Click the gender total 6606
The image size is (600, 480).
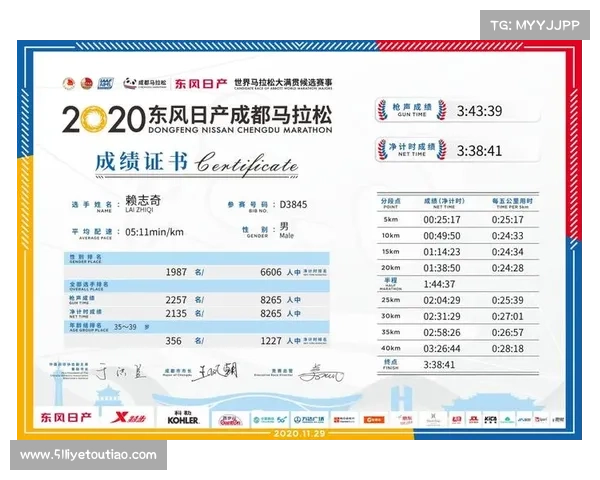271,272
